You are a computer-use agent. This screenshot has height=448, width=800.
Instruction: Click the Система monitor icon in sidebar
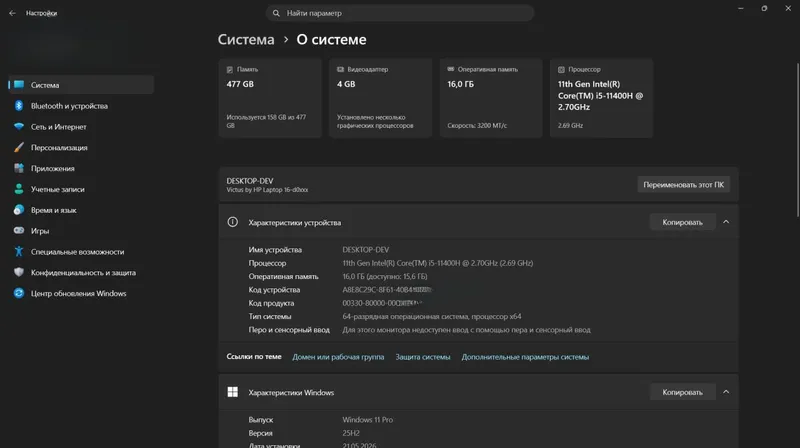tap(19, 85)
